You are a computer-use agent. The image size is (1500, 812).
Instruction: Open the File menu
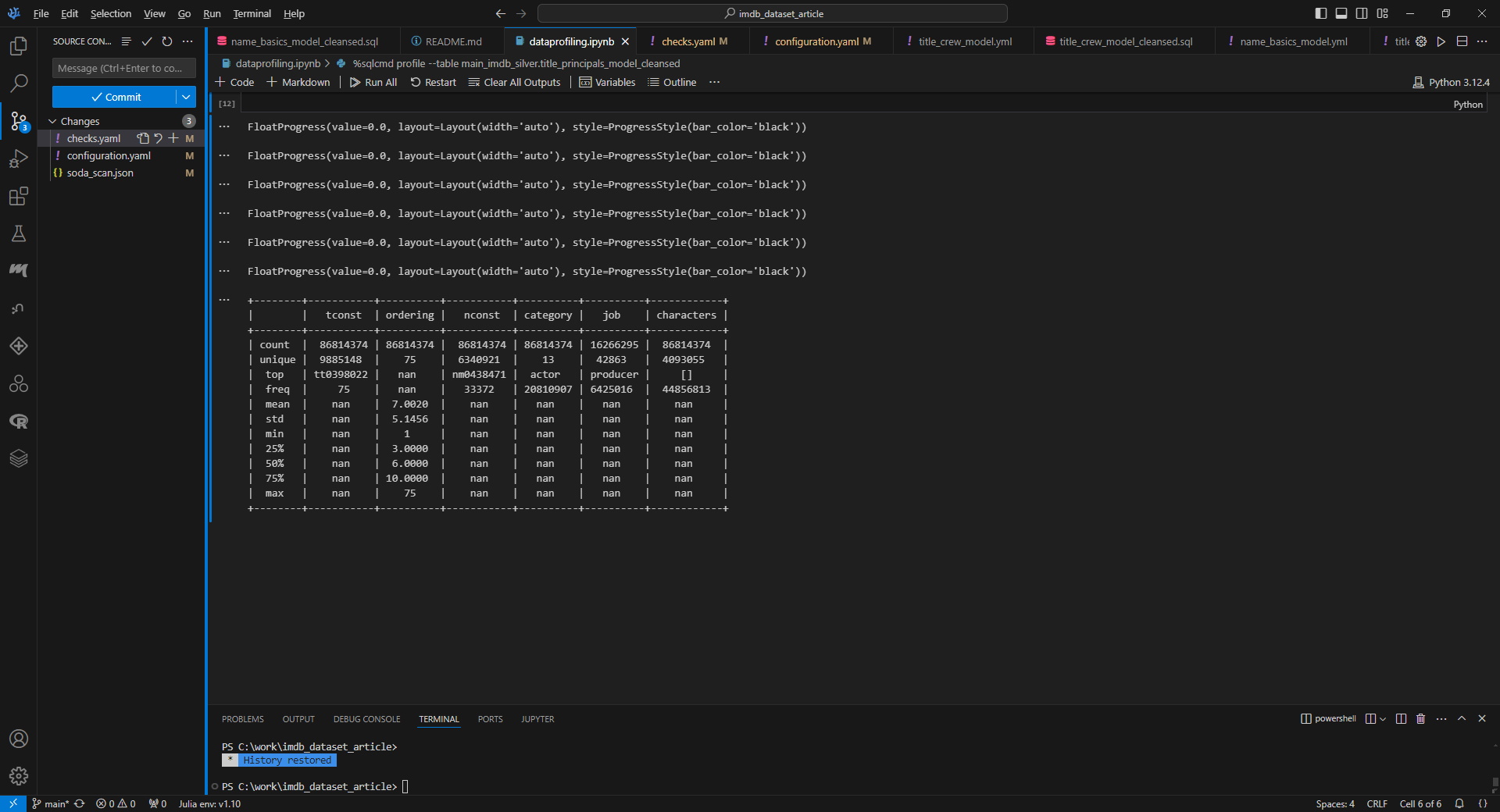[41, 13]
